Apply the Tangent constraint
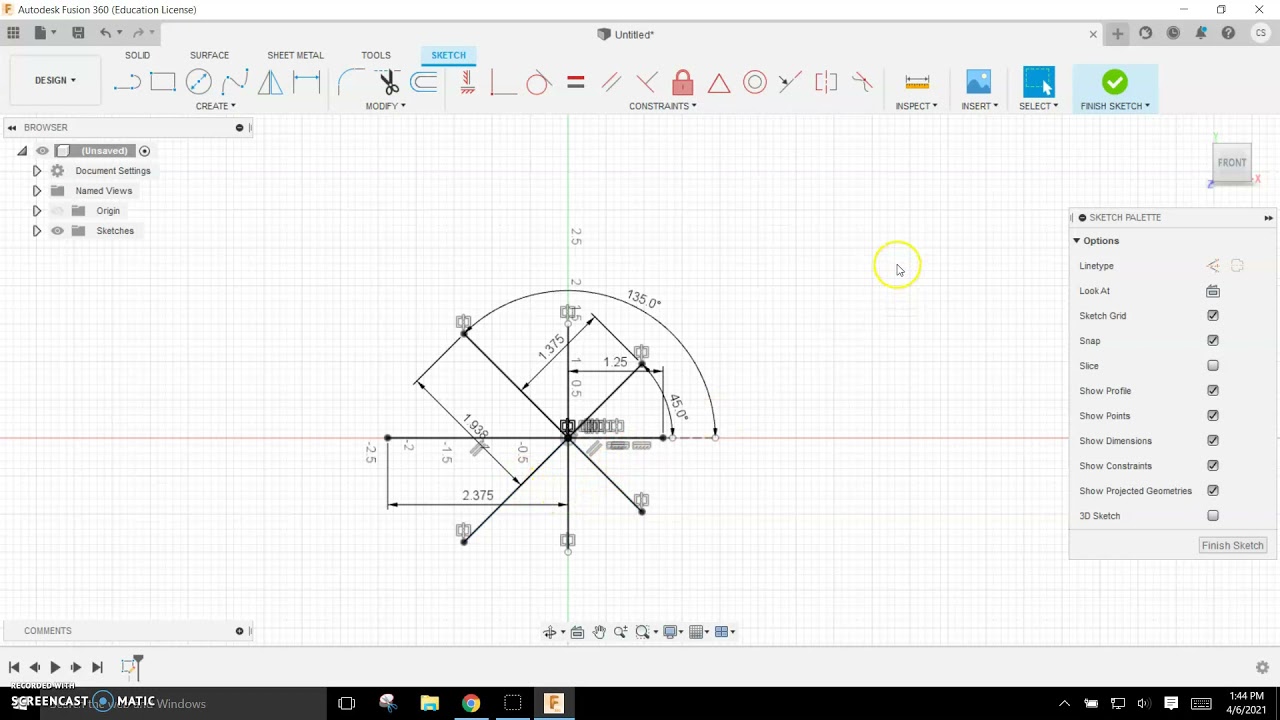Screen dimensions: 1280x720 539,82
